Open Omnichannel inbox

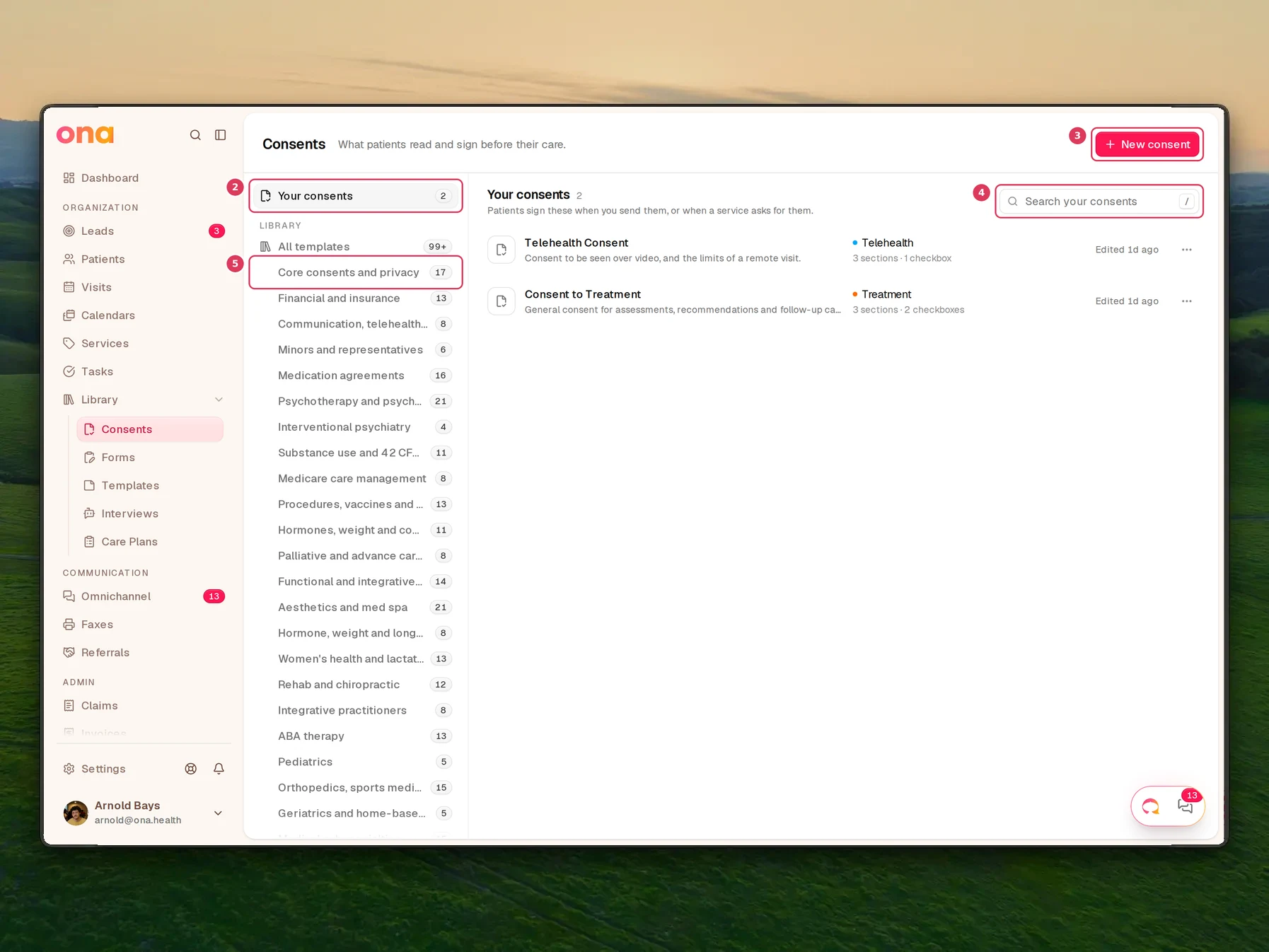(x=144, y=596)
